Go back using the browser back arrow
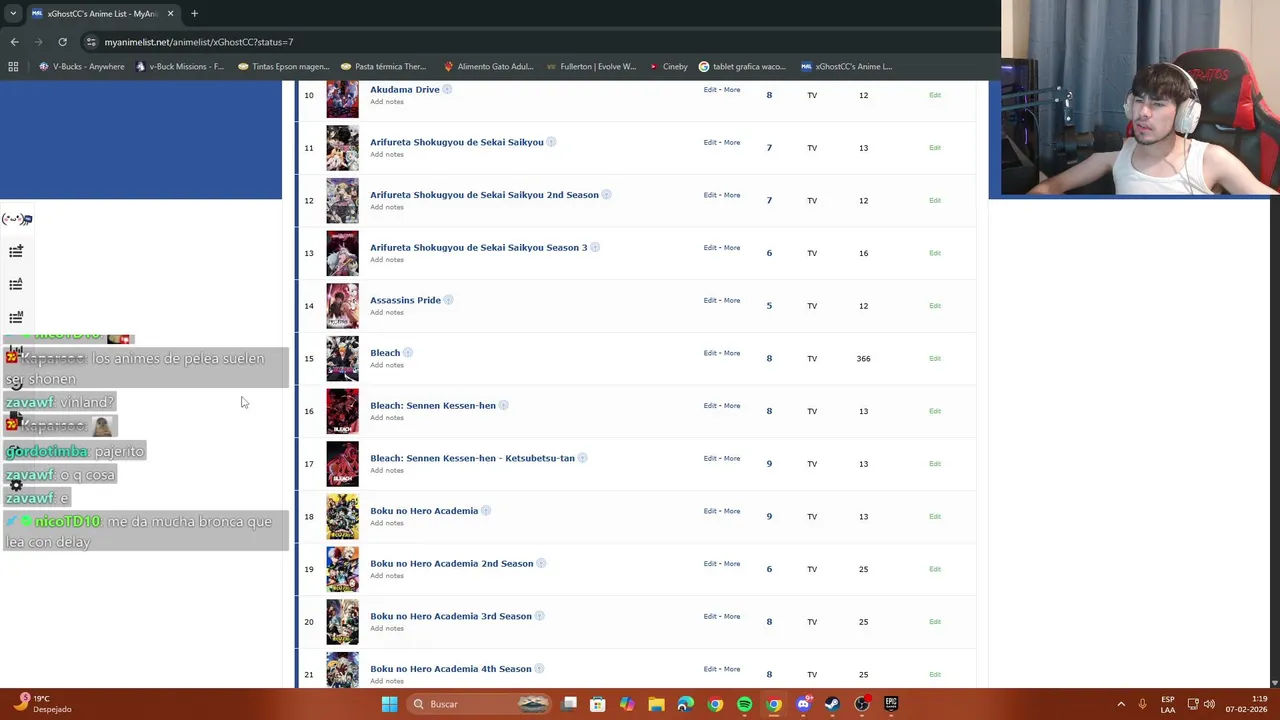Viewport: 1280px width, 720px height. coord(14,42)
